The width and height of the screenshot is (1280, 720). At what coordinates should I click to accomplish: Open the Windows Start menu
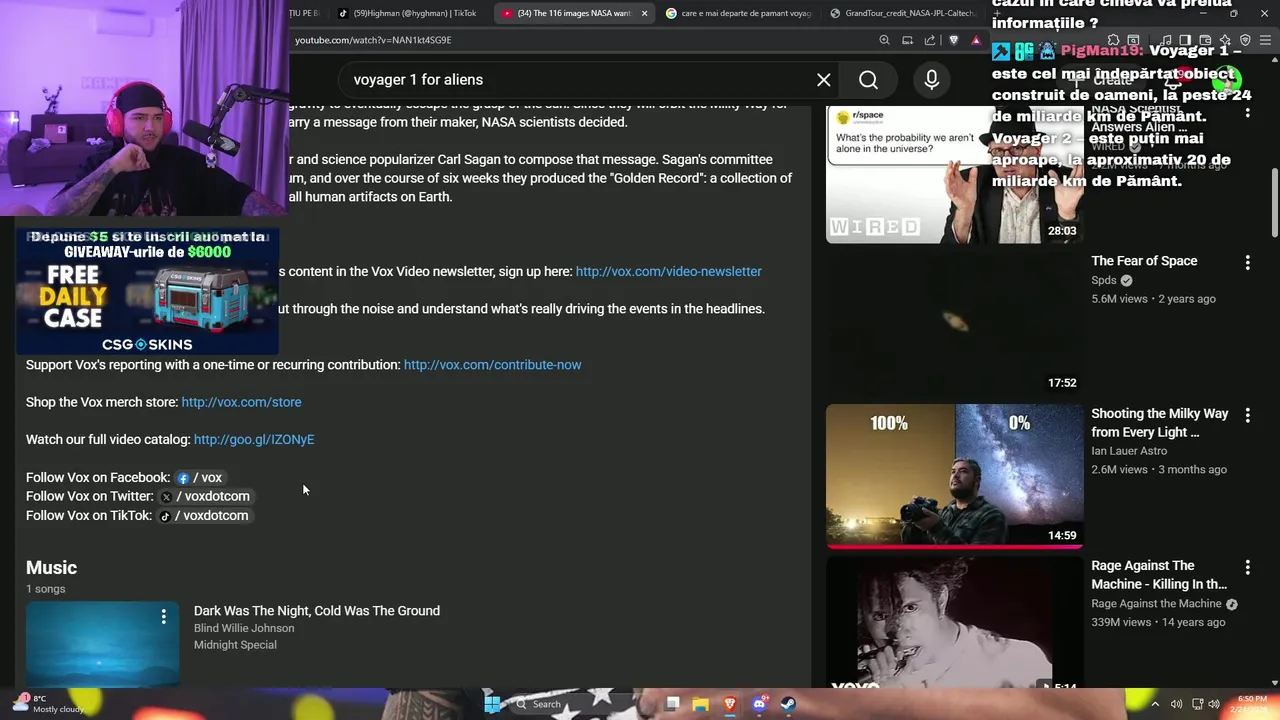point(492,704)
